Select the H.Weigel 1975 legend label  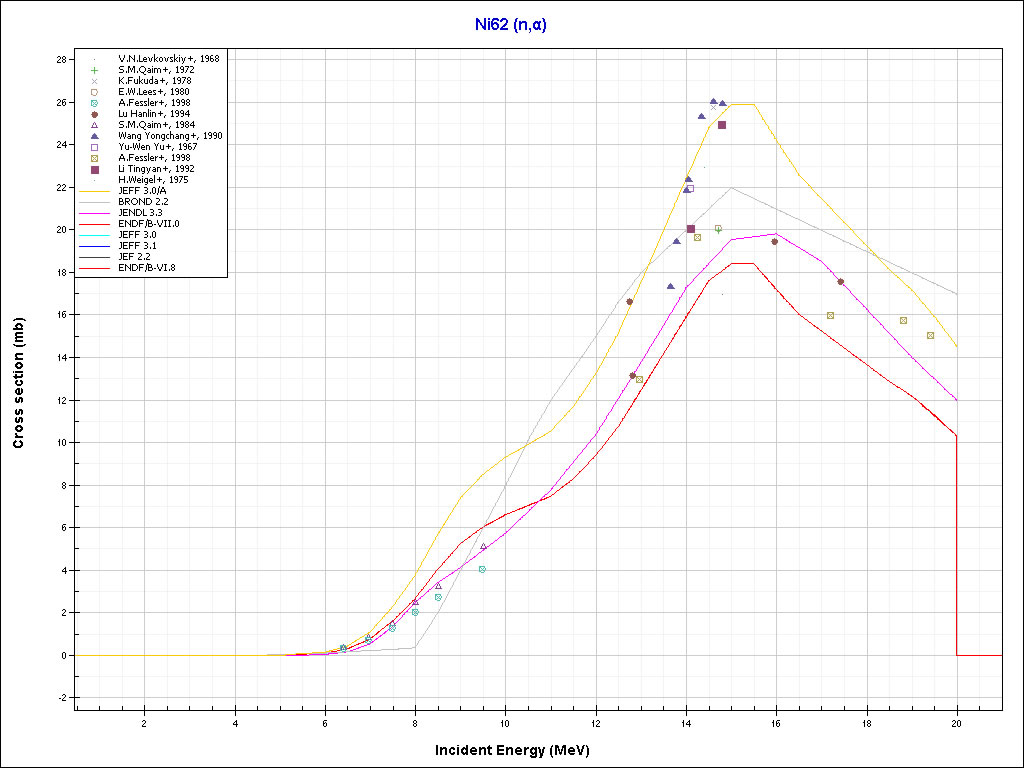pos(151,180)
